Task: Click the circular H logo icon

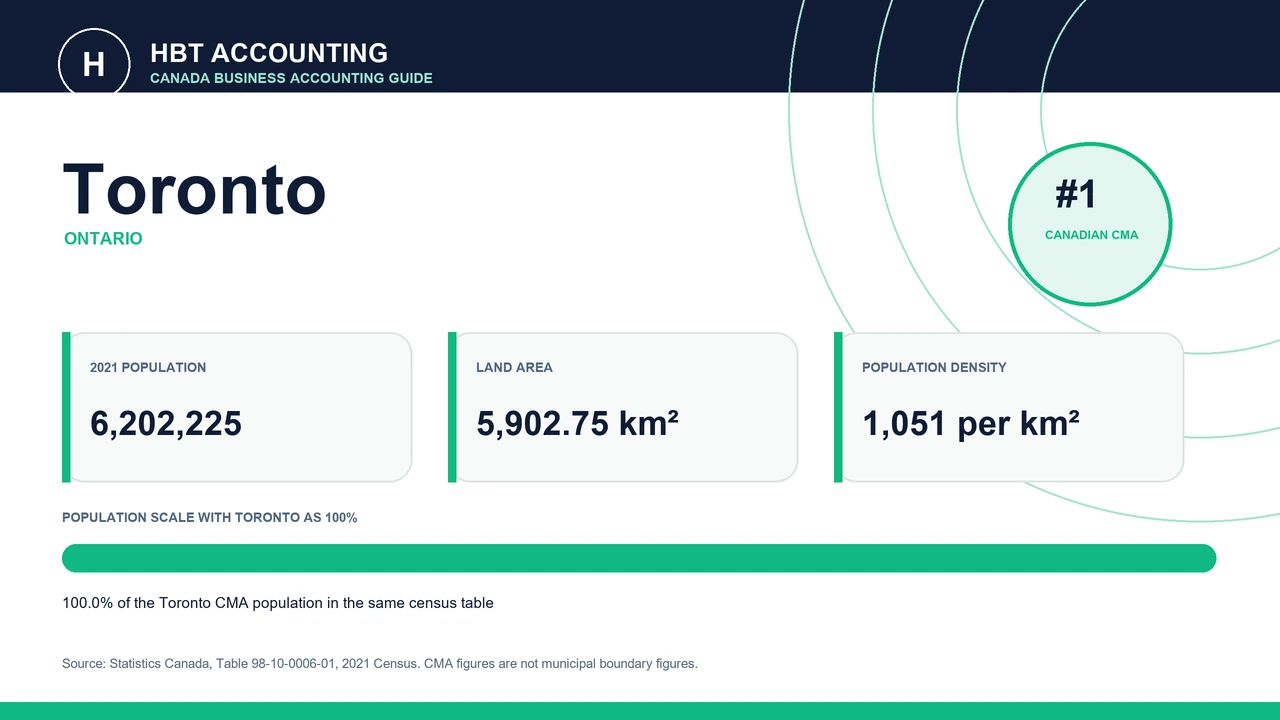Action: (94, 64)
